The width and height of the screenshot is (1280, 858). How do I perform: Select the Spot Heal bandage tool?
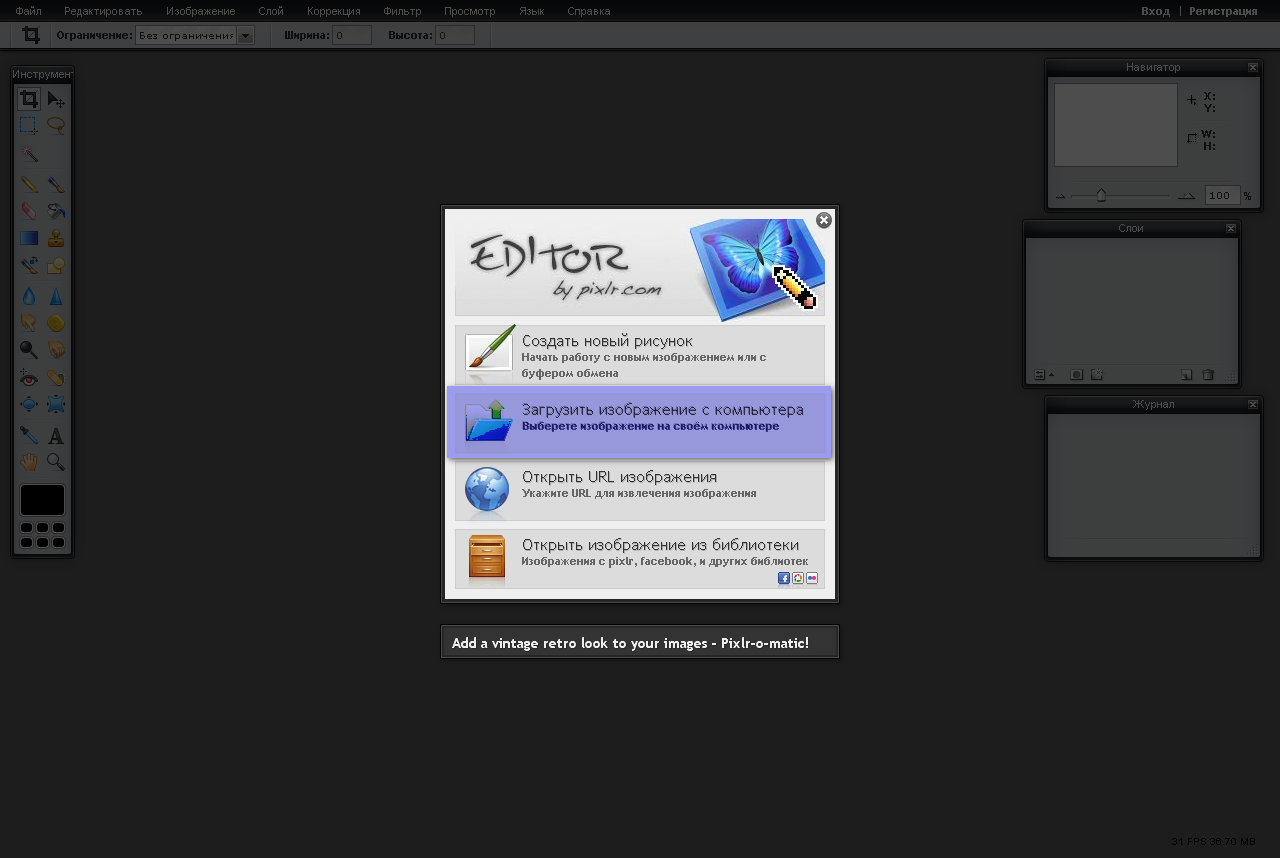tap(56, 378)
